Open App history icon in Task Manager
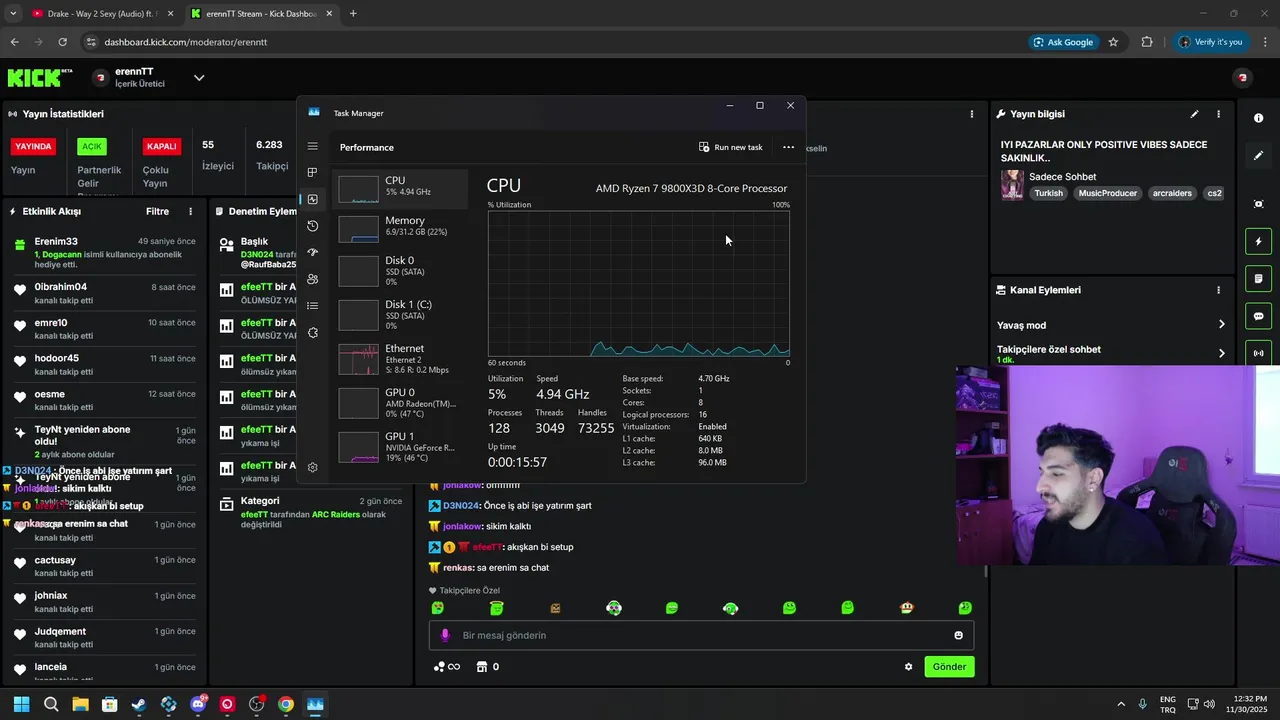The image size is (1280, 720). [x=313, y=226]
